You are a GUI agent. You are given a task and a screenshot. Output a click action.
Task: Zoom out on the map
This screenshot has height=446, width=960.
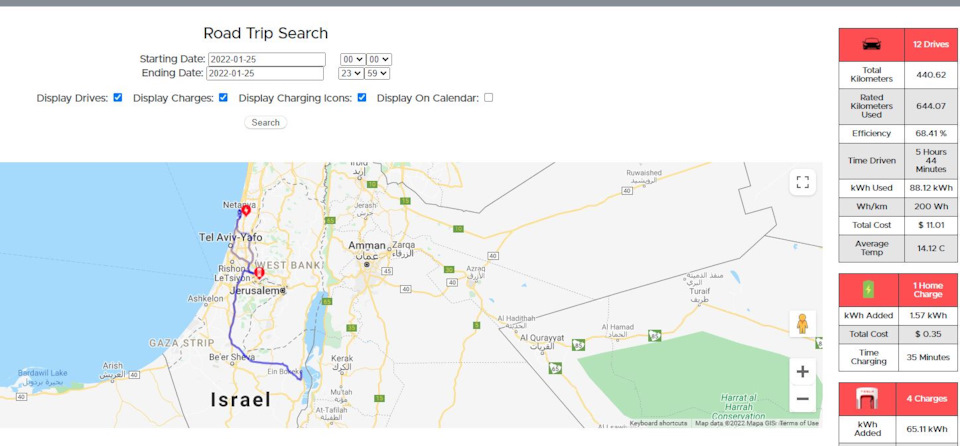click(802, 400)
